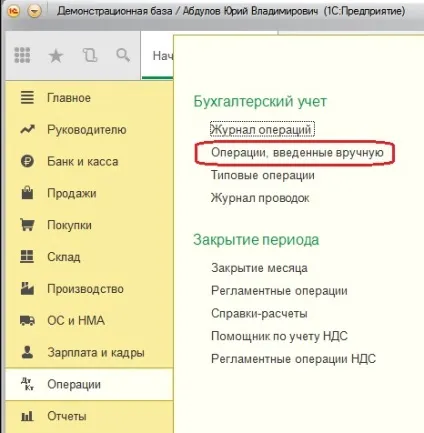This screenshot has height=433, width=424.
Task: Click the Бухгалтерский учет heading
Action: point(260,101)
